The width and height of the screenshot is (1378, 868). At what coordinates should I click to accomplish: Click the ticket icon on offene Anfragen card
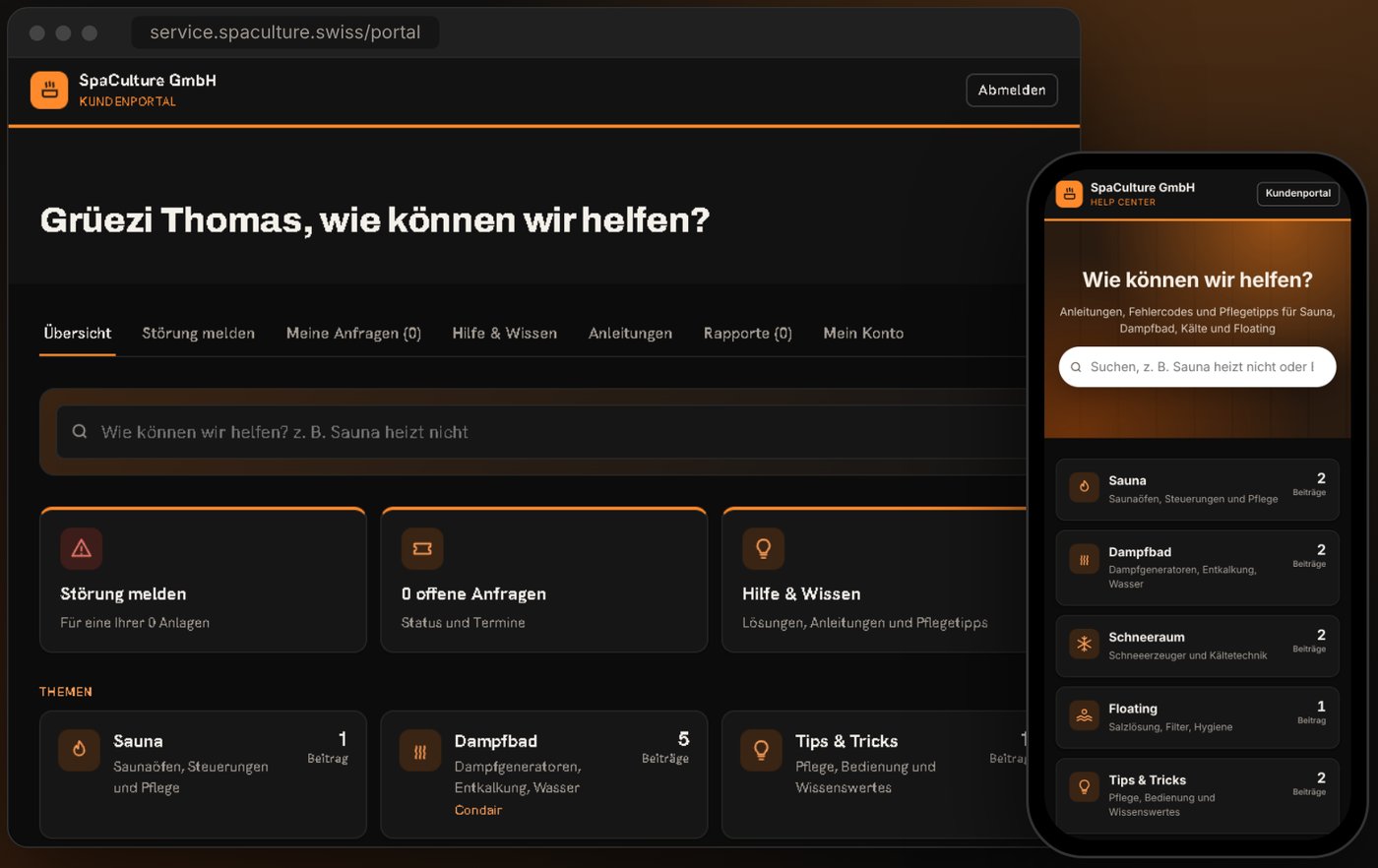pyautogui.click(x=422, y=548)
